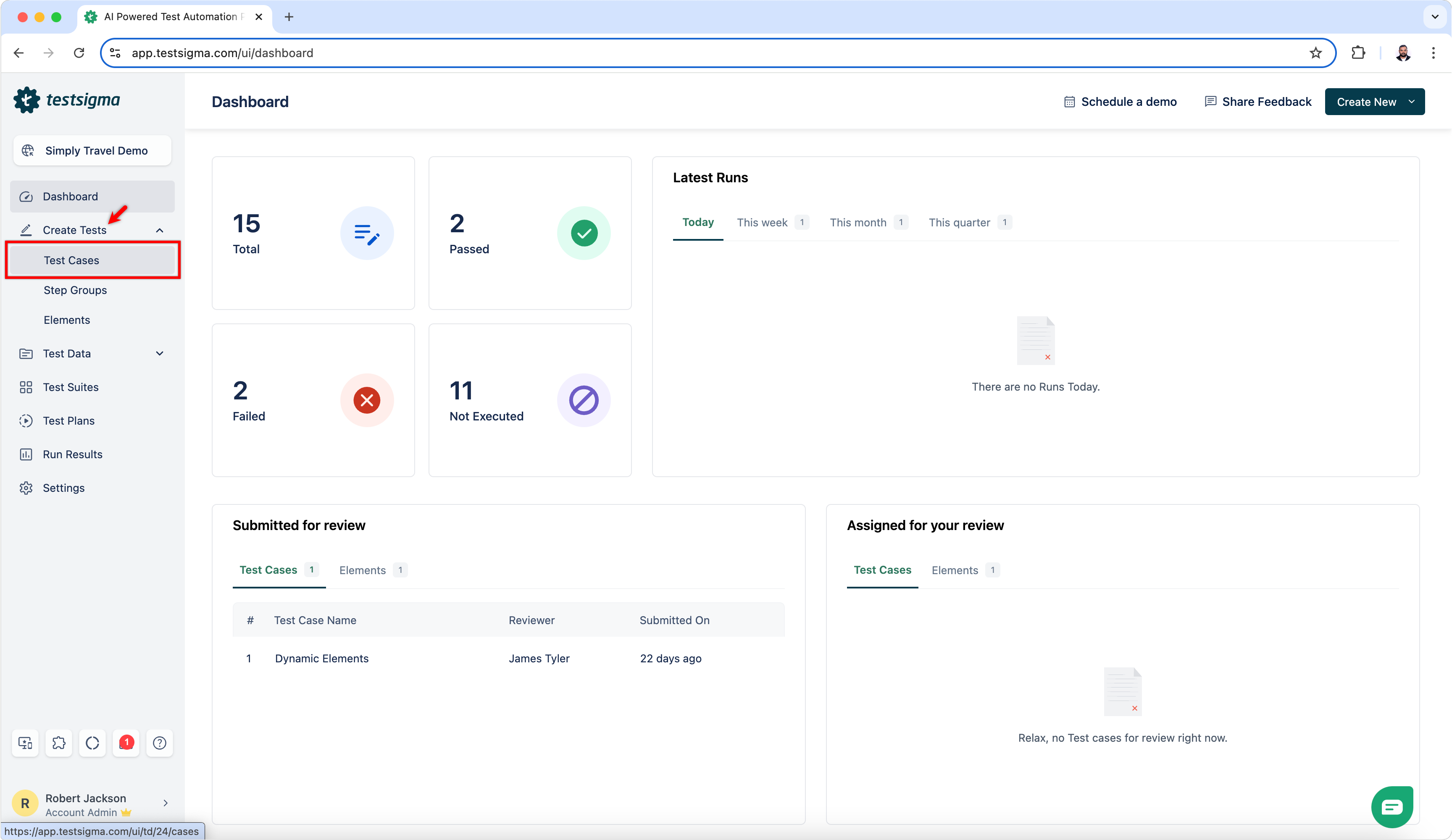Viewport: 1452px width, 840px height.
Task: Click the testsigma logo
Action: [67, 100]
